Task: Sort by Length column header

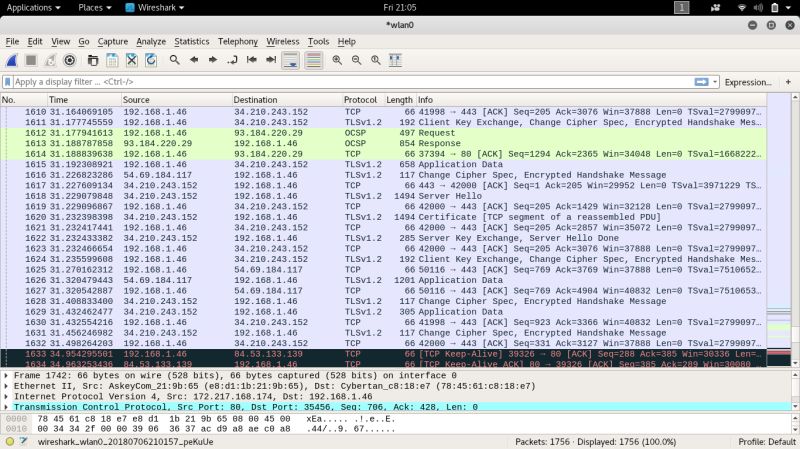Action: pos(399,100)
